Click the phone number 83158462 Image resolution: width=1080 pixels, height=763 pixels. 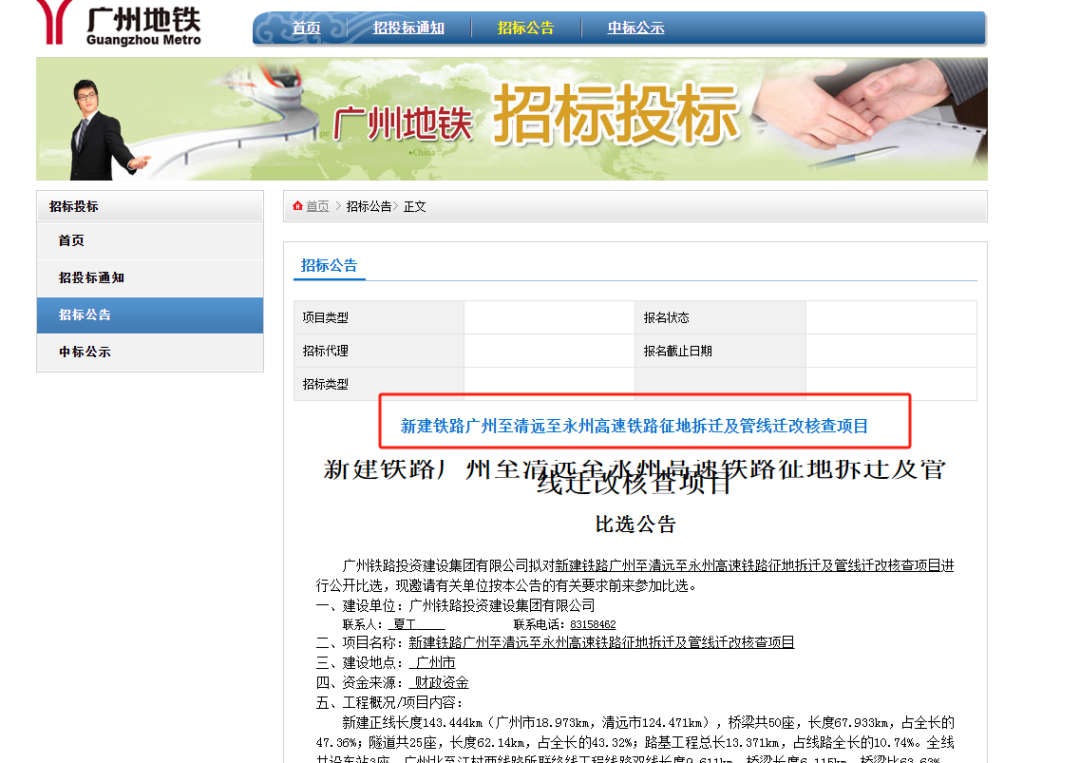593,625
